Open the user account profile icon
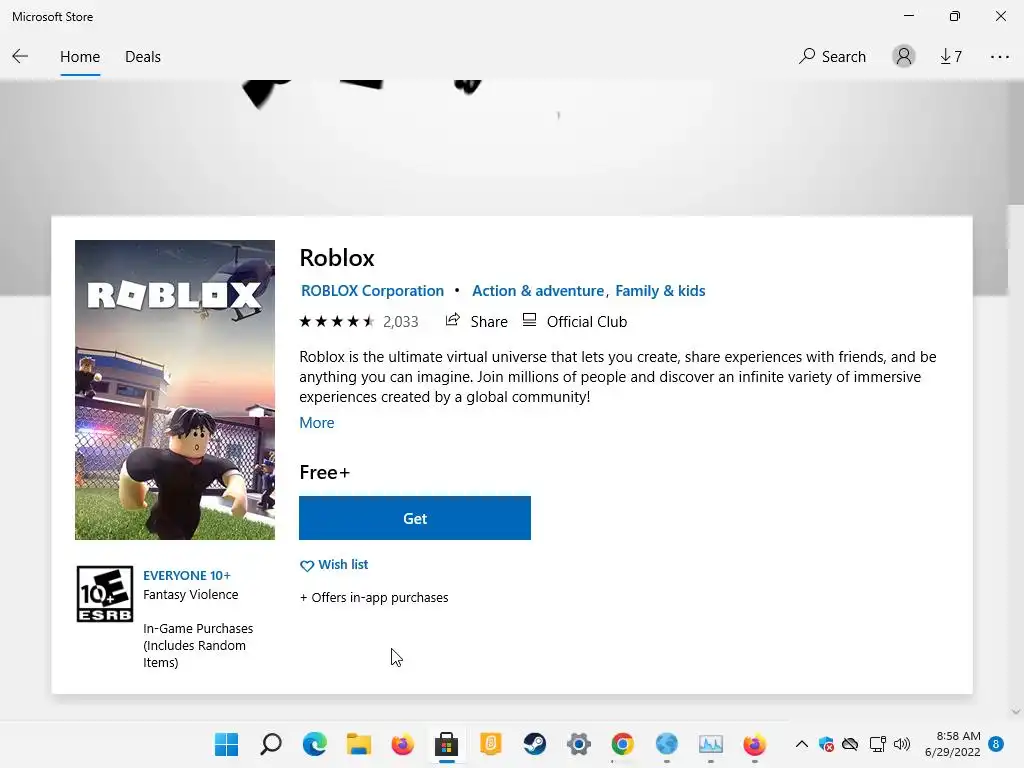This screenshot has height=768, width=1024. tap(904, 56)
